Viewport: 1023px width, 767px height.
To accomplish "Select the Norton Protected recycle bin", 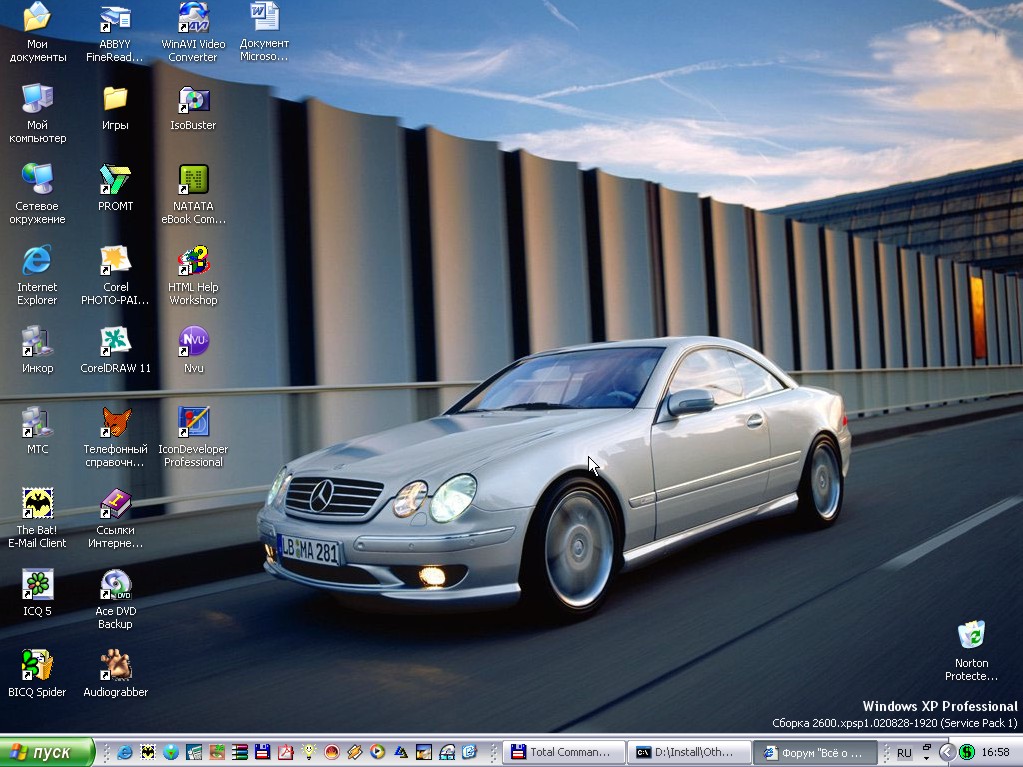I will point(971,637).
